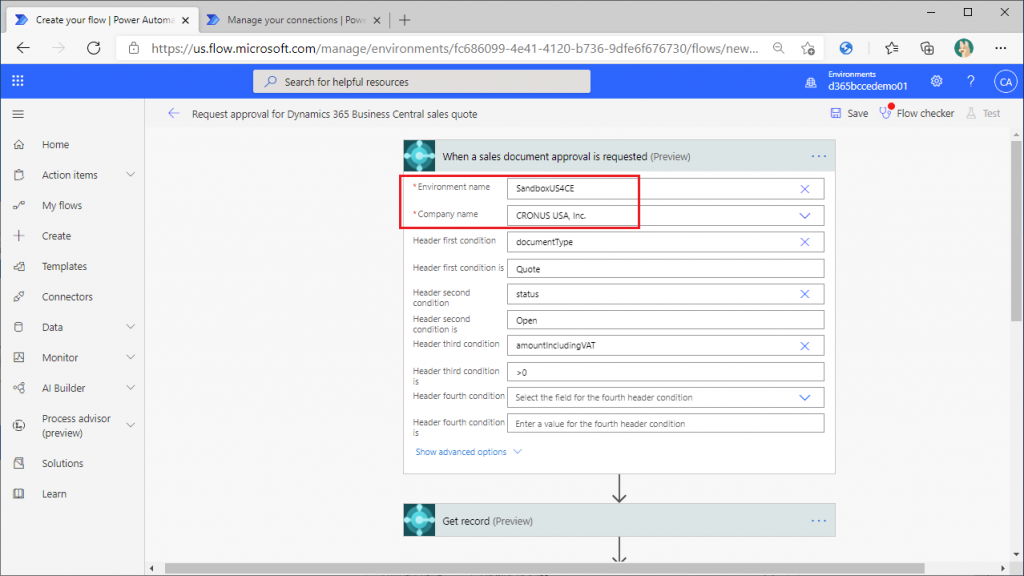Save the flow
The image size is (1024, 576).
[849, 113]
